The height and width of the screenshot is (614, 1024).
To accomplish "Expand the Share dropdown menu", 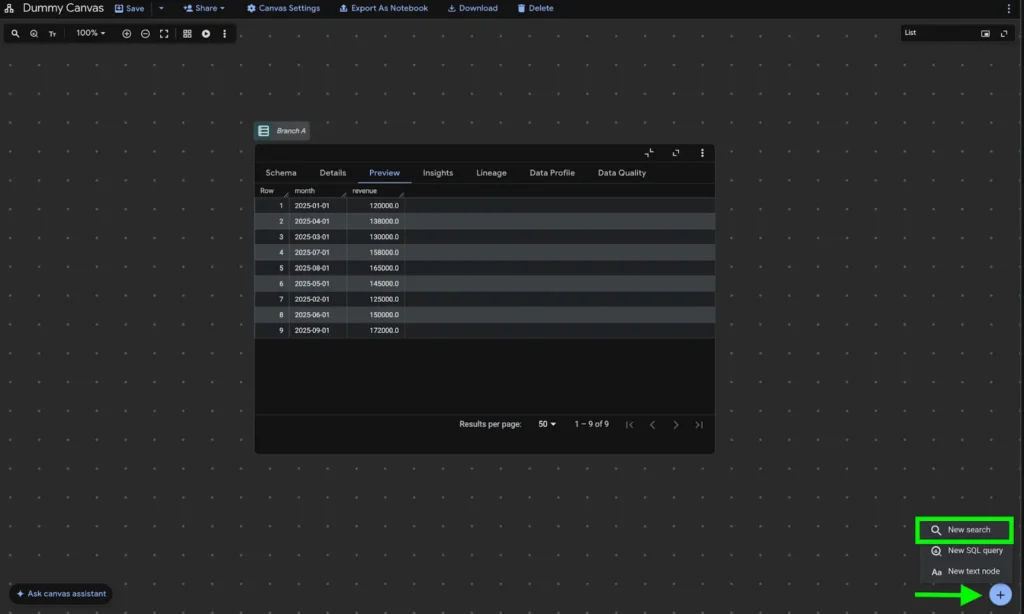I will [204, 8].
